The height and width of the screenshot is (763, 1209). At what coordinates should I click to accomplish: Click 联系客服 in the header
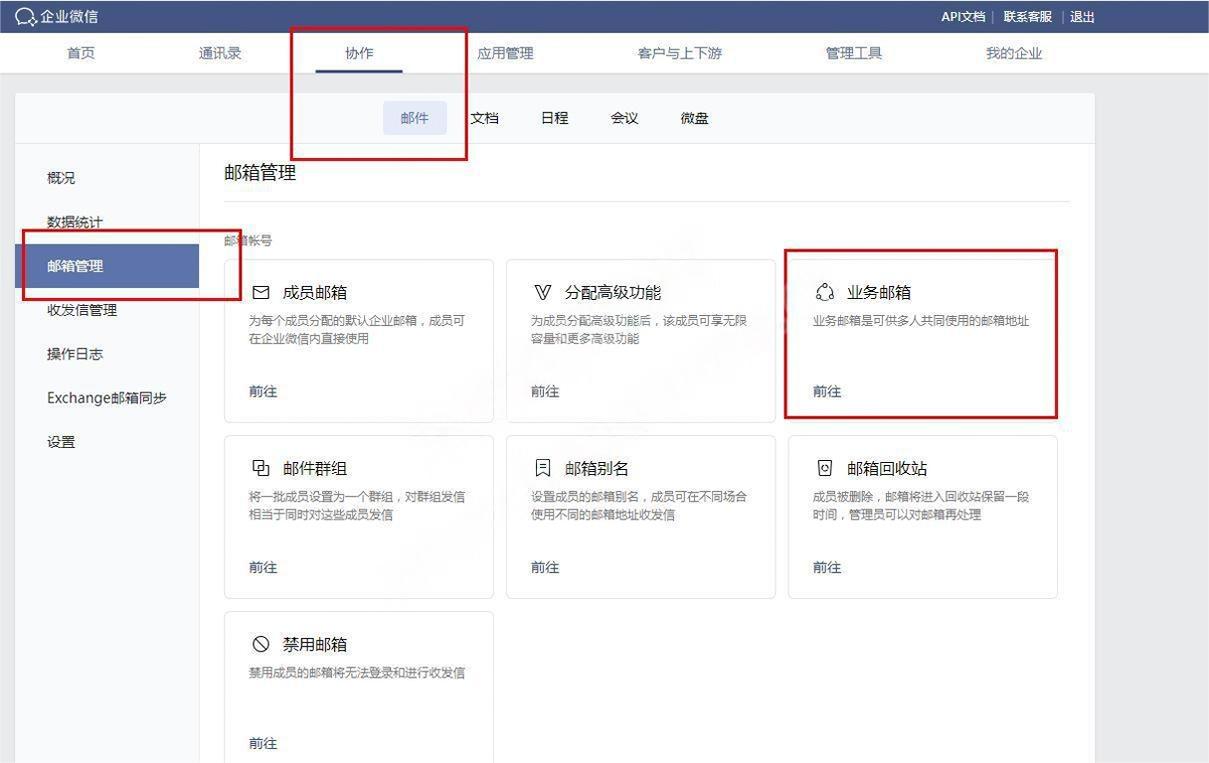pyautogui.click(x=1028, y=17)
